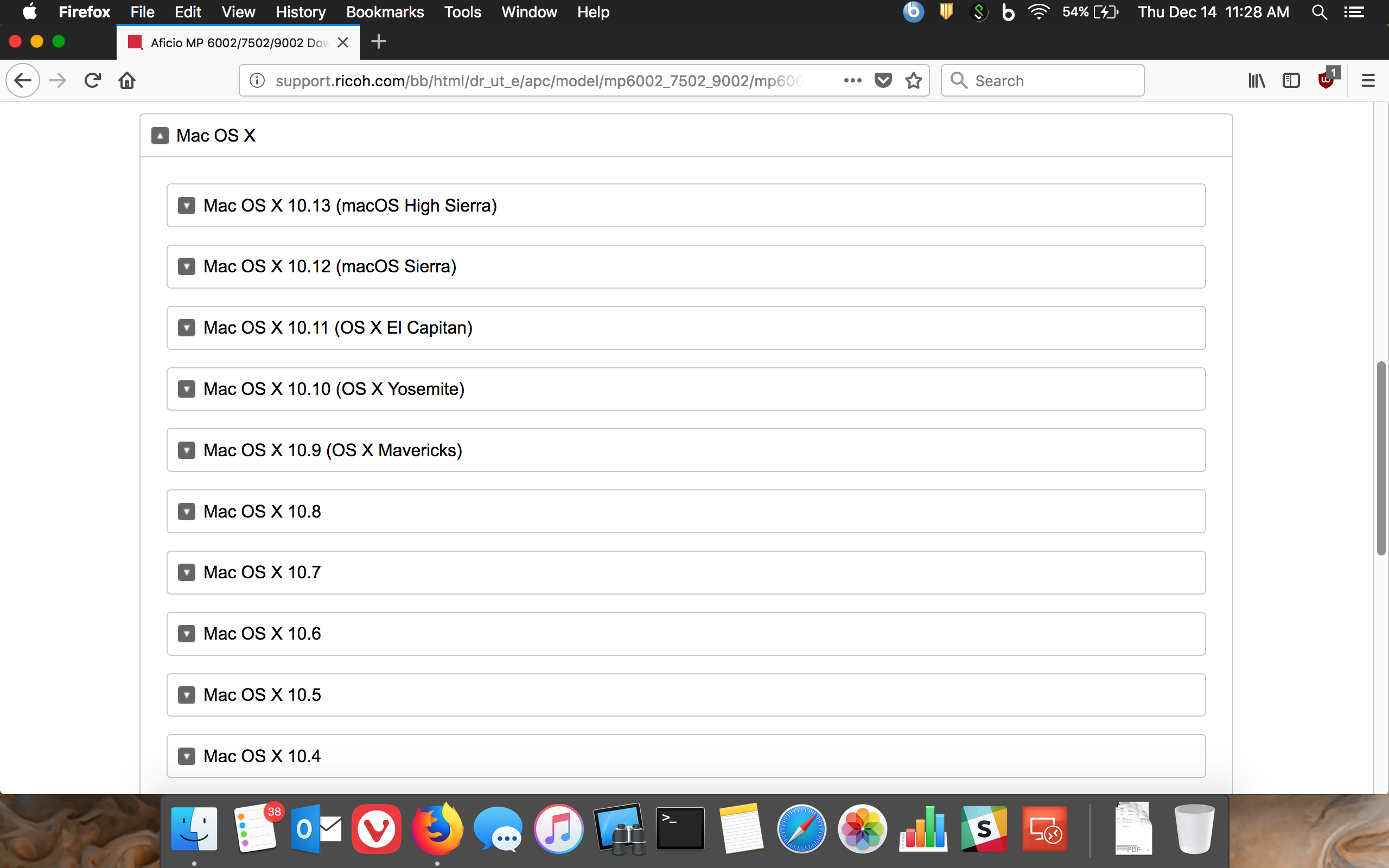Open the Firefox home page
Image resolution: width=1389 pixels, height=868 pixels.
[x=127, y=80]
